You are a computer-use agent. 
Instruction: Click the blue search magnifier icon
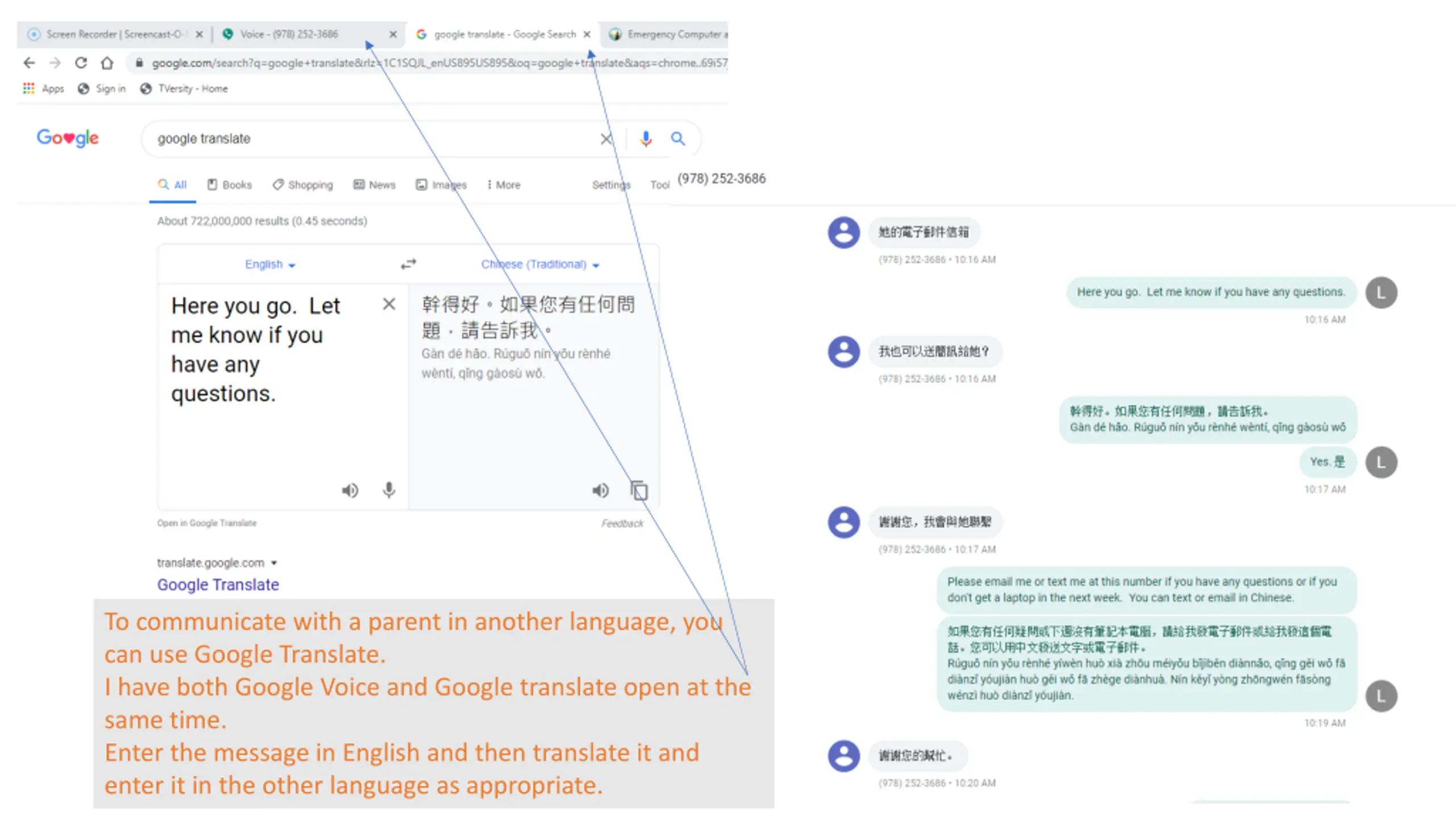pos(677,139)
